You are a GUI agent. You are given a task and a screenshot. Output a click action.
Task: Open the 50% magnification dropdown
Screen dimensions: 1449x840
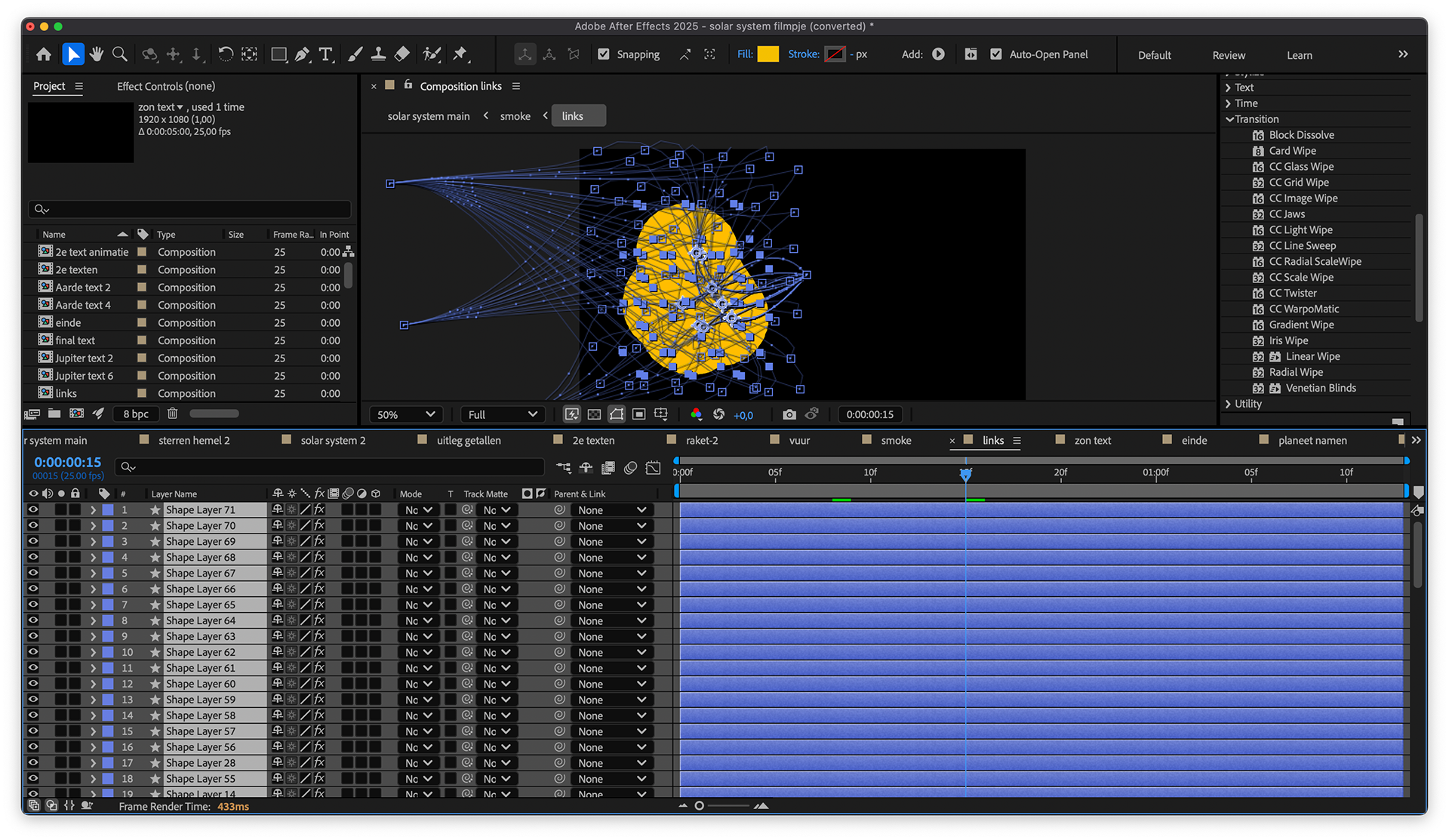click(406, 414)
